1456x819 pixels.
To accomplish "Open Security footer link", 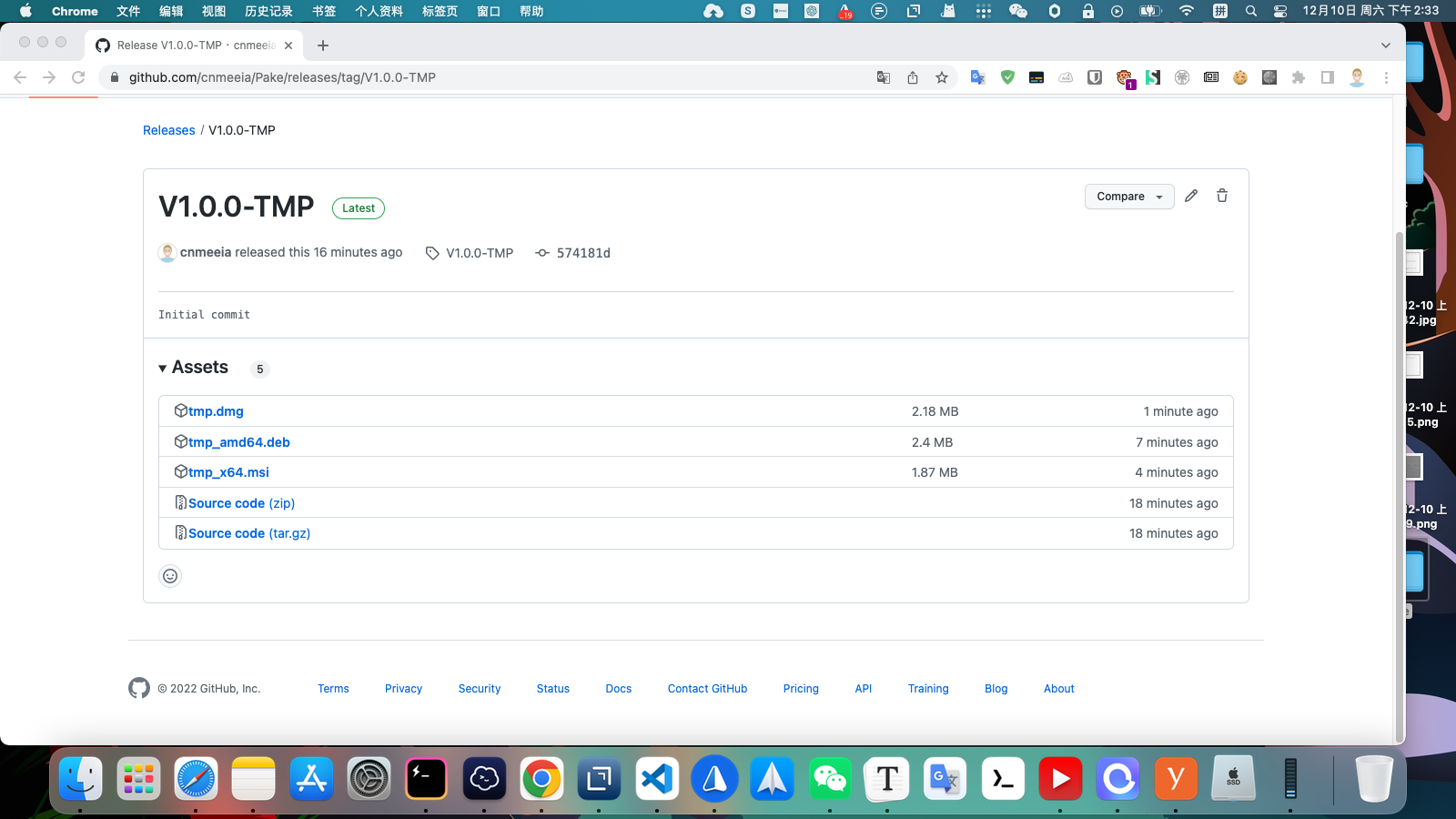I will tap(480, 689).
